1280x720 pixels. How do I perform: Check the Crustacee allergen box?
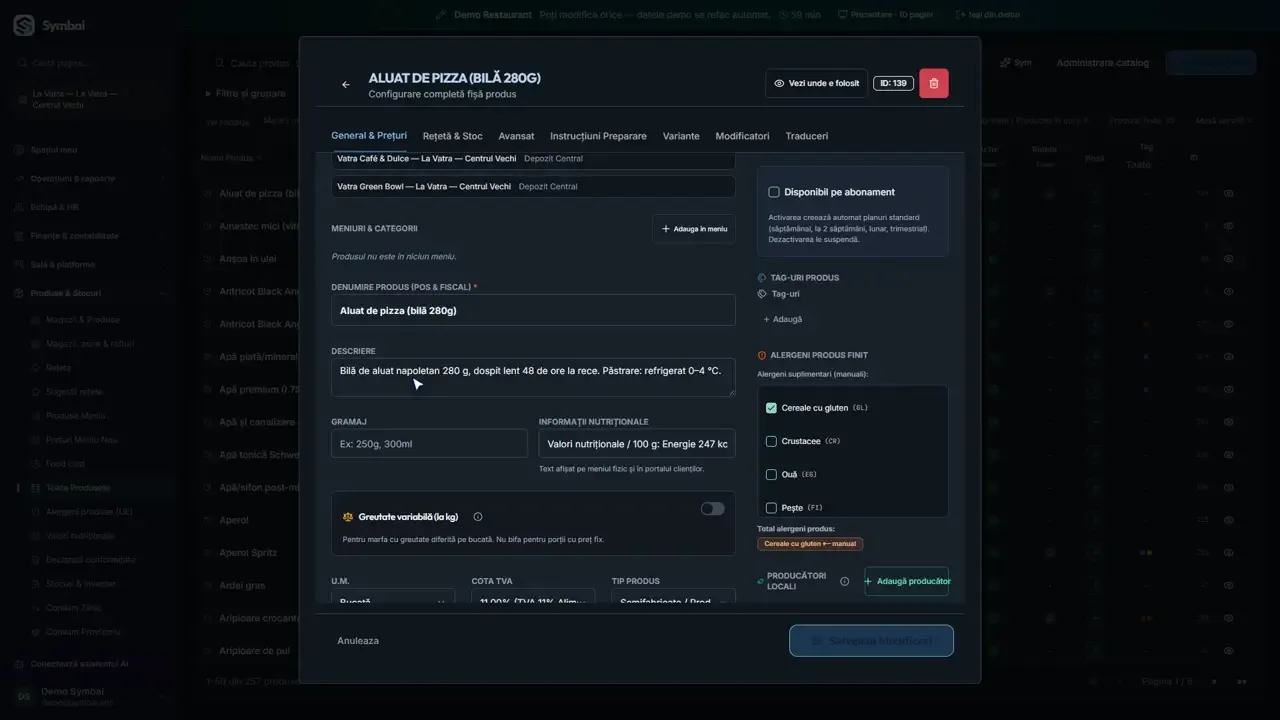[771, 441]
